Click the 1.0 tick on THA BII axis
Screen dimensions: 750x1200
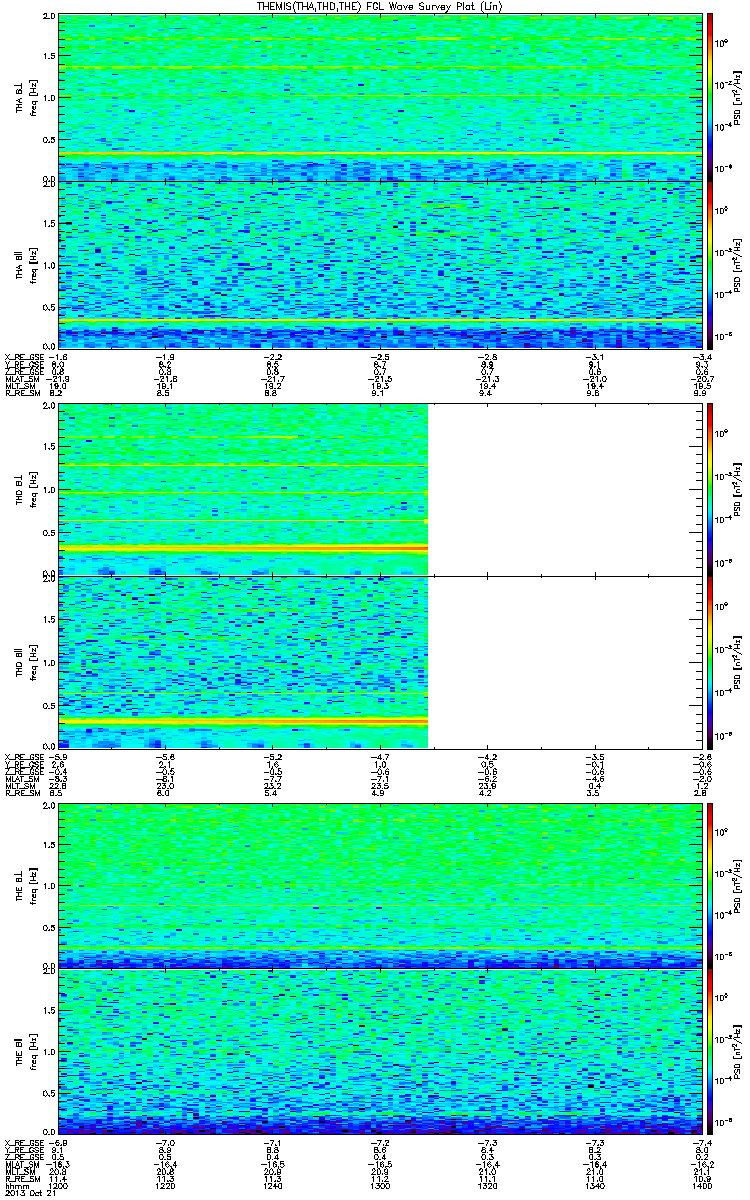click(x=49, y=264)
